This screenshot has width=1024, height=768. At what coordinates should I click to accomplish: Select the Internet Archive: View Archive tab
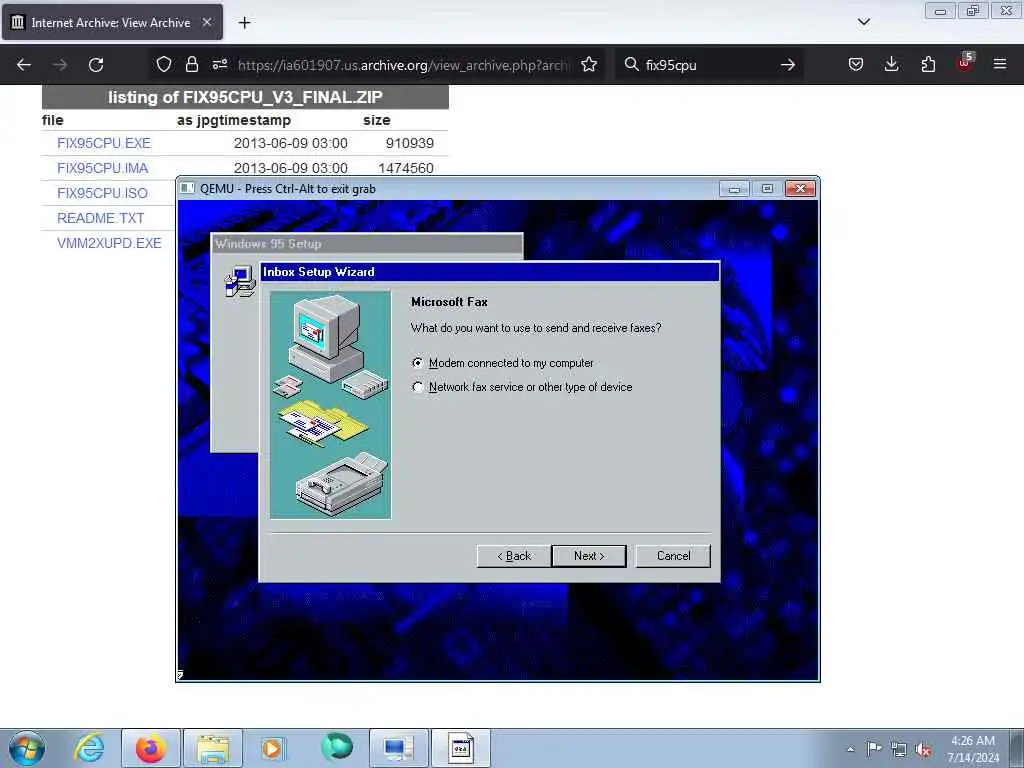tap(112, 22)
